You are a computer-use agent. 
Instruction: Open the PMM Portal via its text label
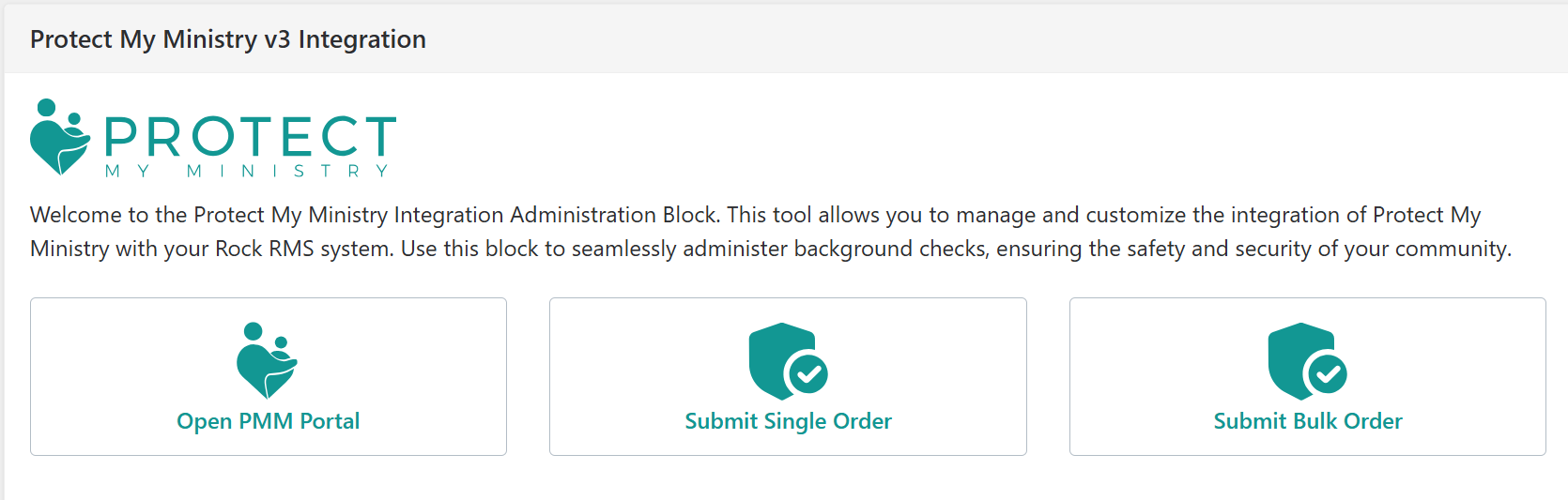coord(269,421)
